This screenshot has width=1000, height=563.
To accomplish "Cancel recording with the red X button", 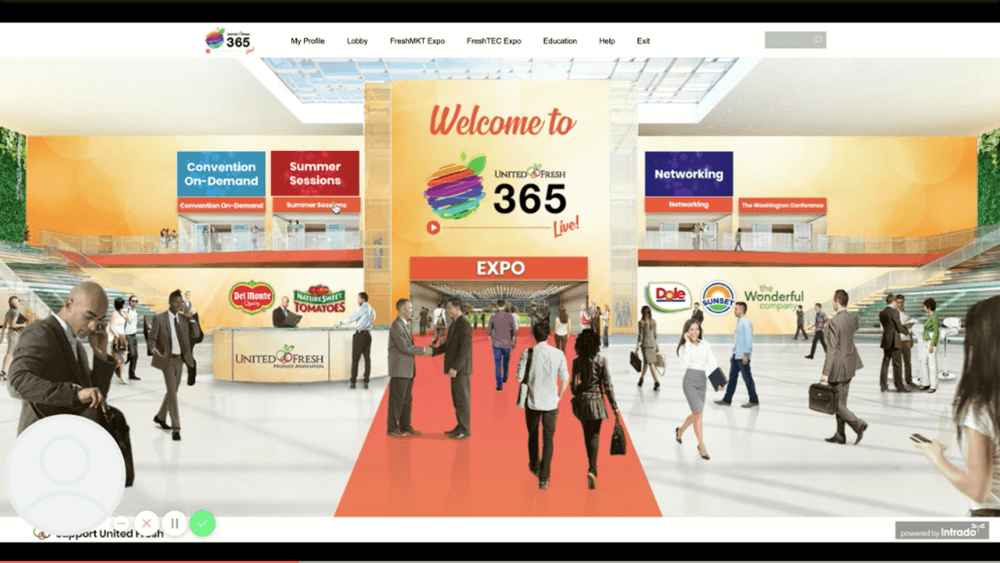I will point(147,523).
